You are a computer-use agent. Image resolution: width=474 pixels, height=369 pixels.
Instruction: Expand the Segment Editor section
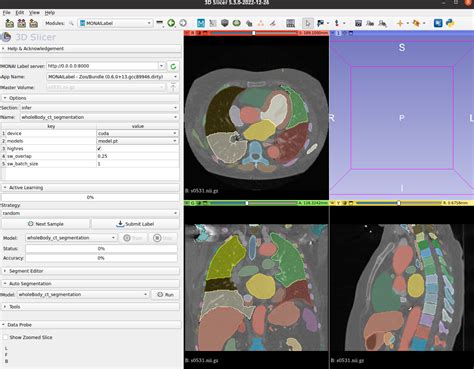(x=91, y=271)
